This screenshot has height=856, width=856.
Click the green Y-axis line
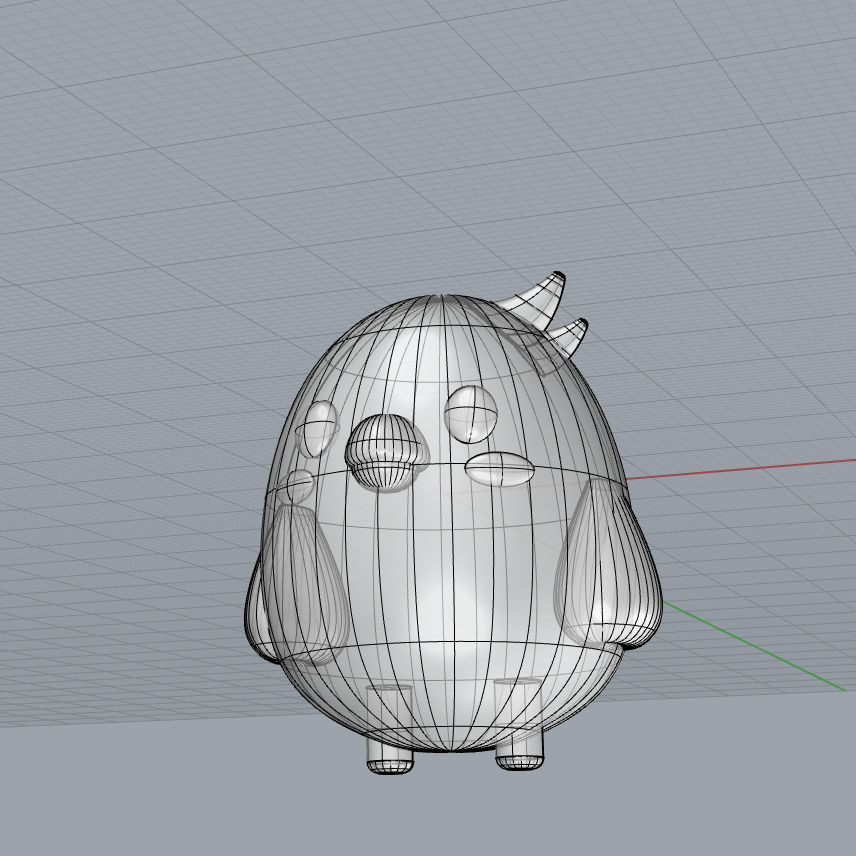tap(756, 646)
